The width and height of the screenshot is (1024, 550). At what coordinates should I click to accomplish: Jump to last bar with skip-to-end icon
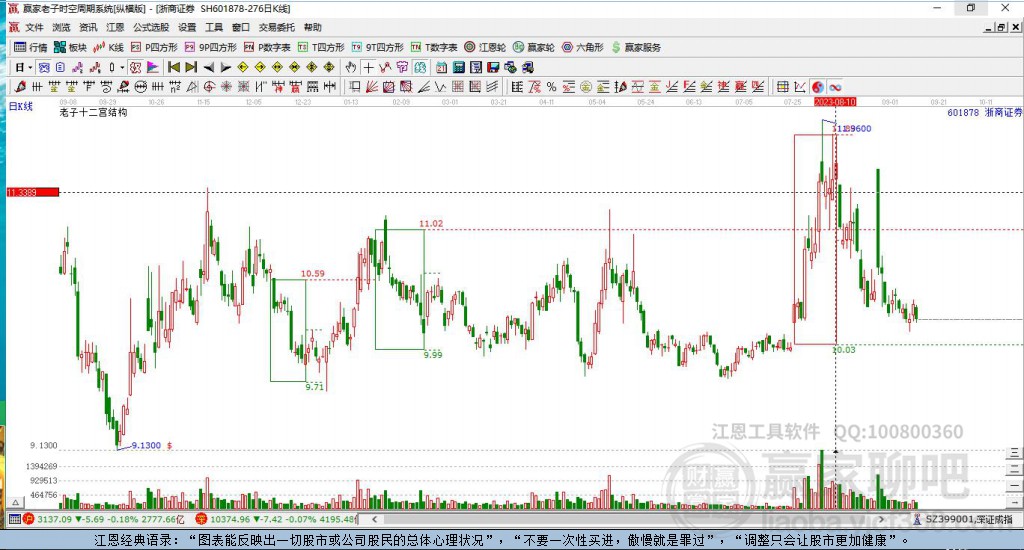[191, 67]
